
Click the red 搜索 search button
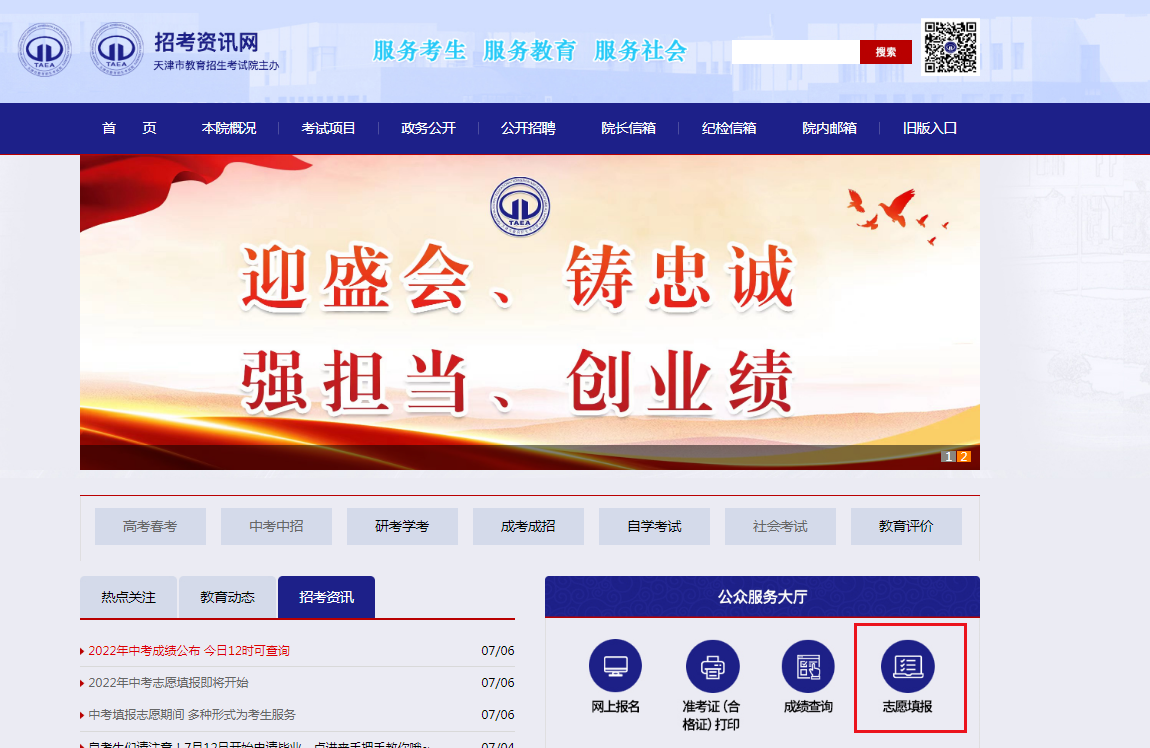[x=885, y=52]
